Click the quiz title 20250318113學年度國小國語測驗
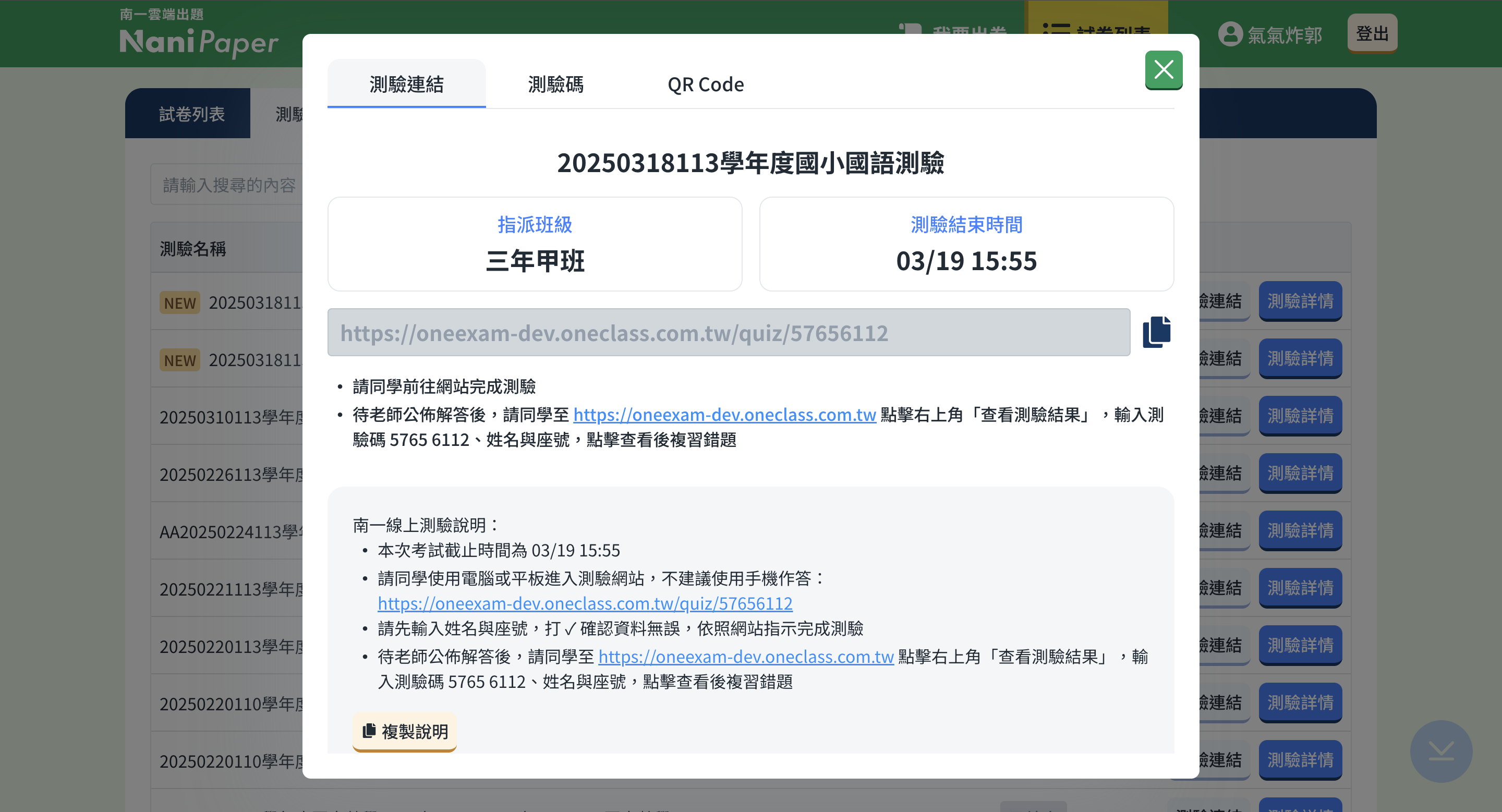1502x812 pixels. click(x=750, y=163)
